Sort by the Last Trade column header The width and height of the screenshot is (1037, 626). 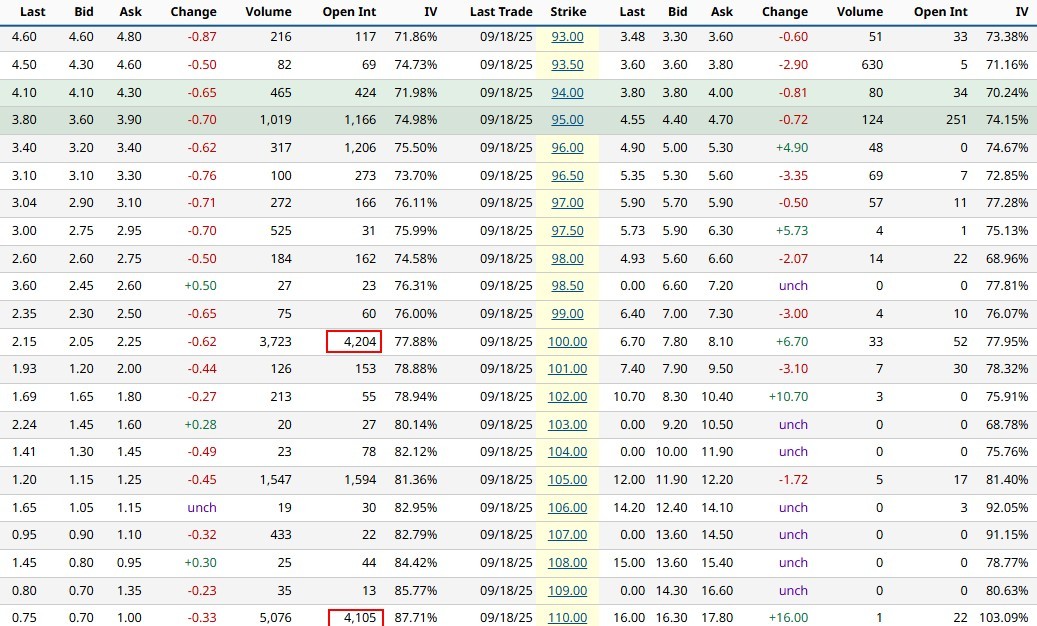pos(501,12)
